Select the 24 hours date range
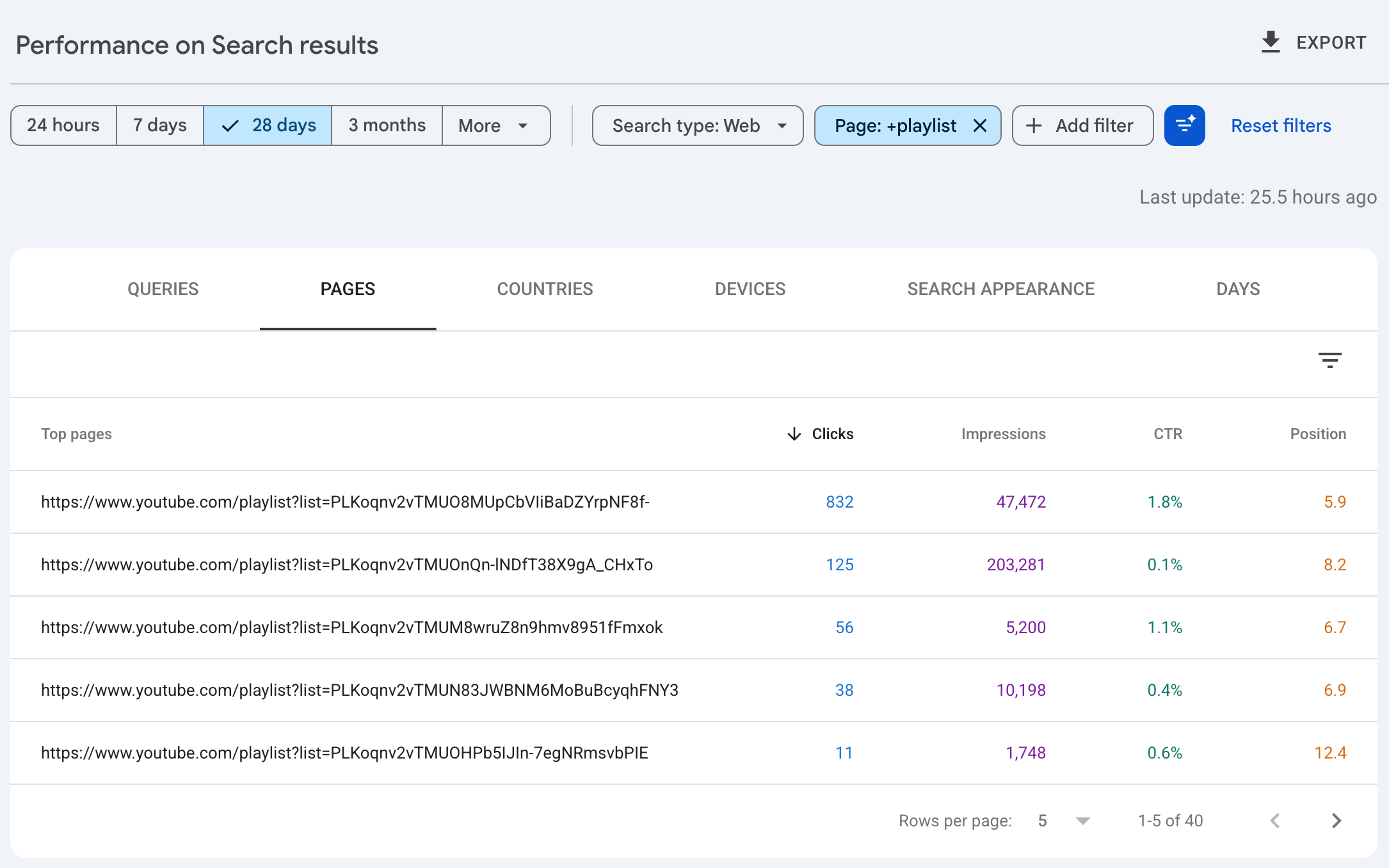The image size is (1389, 868). pos(63,125)
